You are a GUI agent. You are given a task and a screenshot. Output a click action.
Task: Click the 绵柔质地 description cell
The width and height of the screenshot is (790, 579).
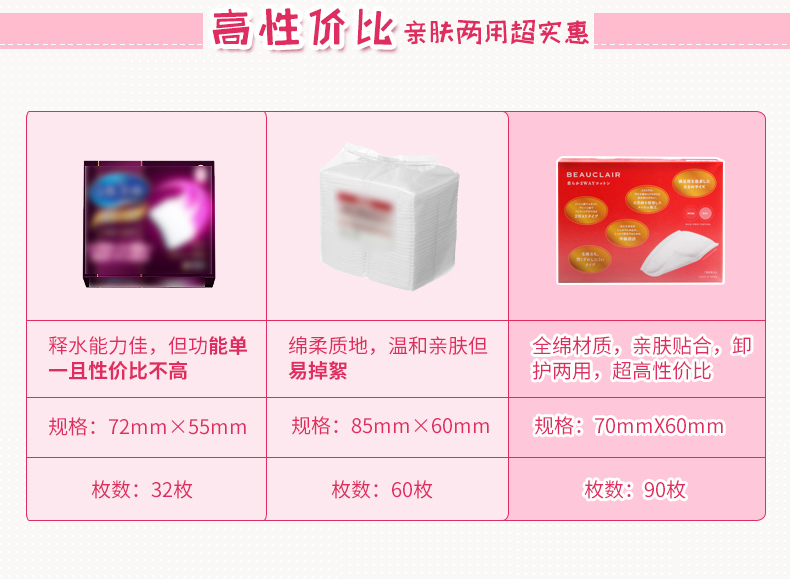tap(387, 358)
